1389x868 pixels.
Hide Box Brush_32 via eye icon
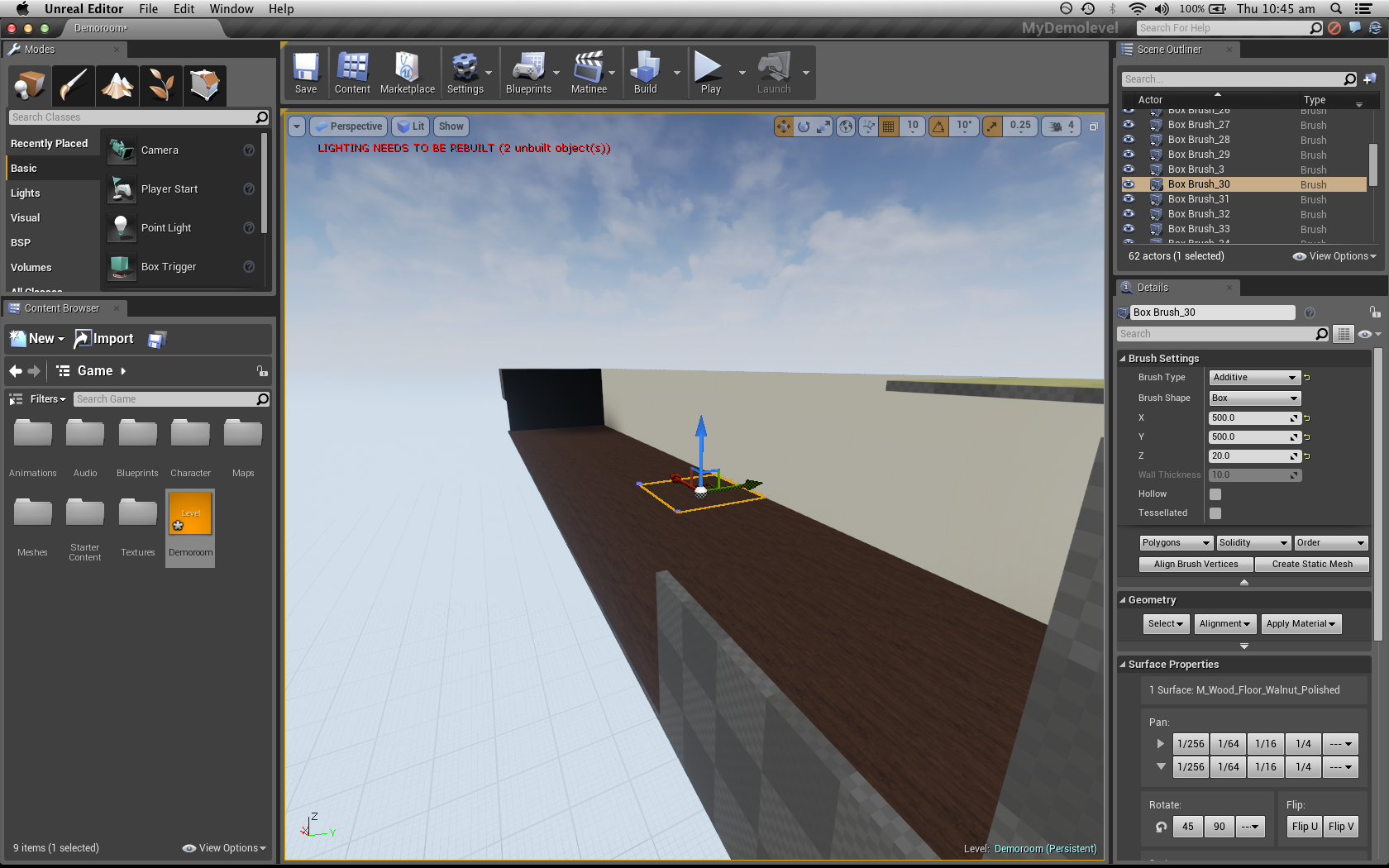tap(1129, 214)
